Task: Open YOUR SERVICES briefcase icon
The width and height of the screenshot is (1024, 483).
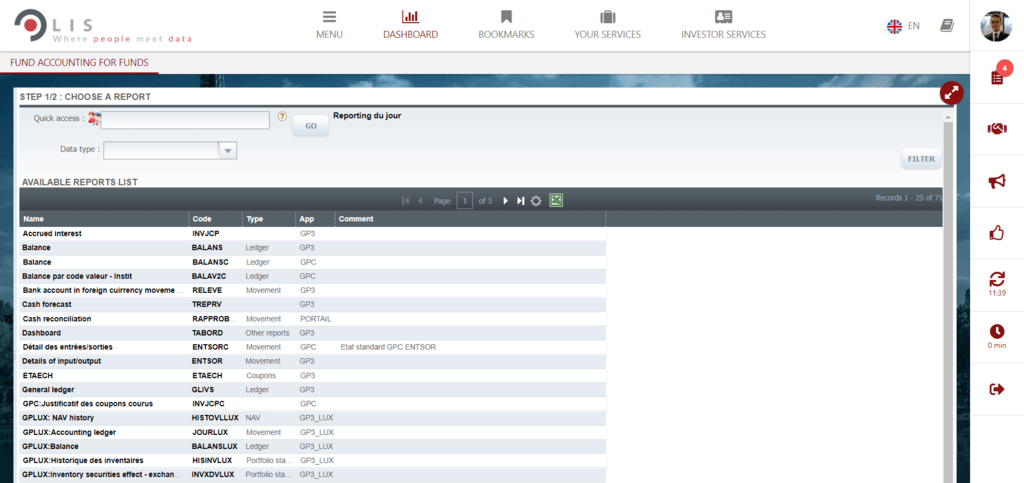Action: pos(607,17)
